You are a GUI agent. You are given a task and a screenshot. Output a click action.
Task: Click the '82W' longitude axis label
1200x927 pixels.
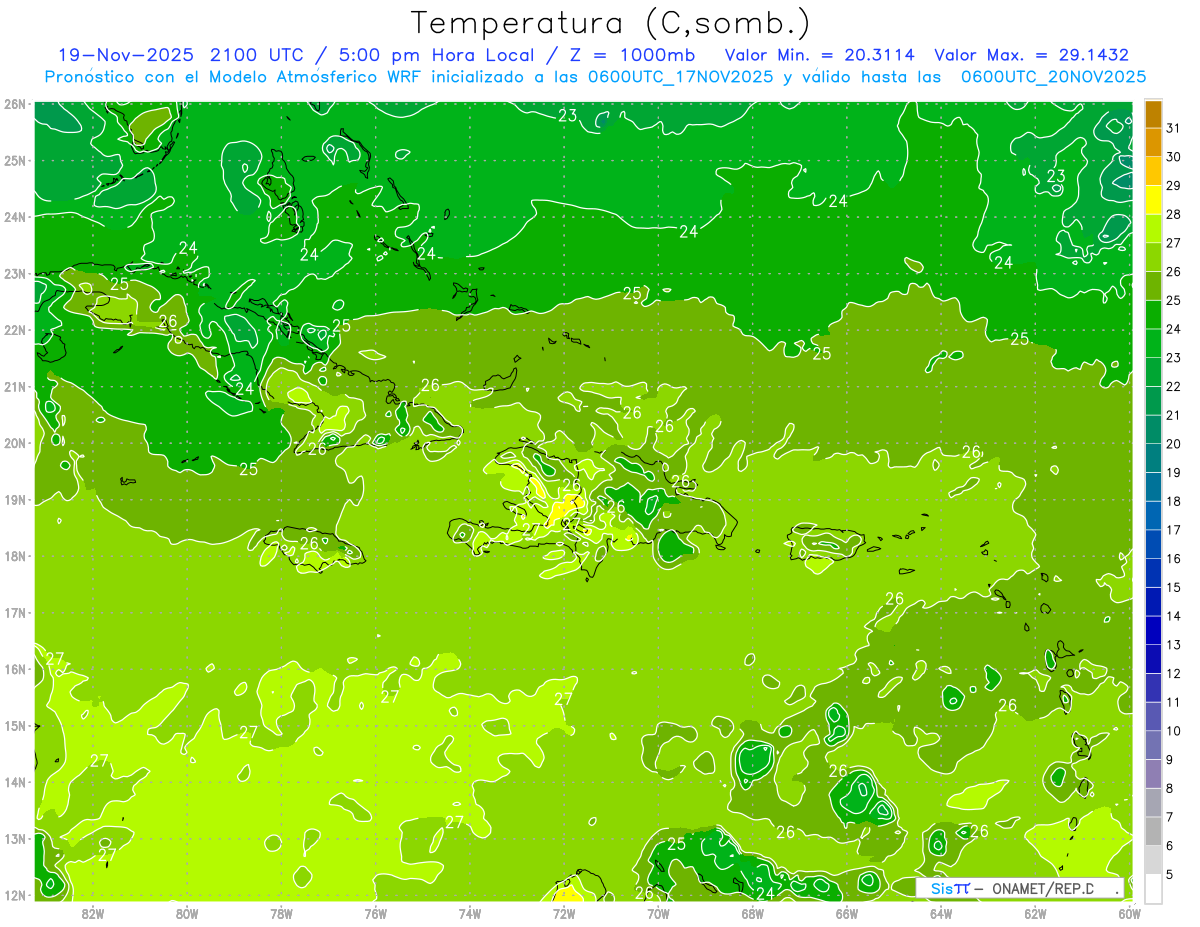pos(93,913)
